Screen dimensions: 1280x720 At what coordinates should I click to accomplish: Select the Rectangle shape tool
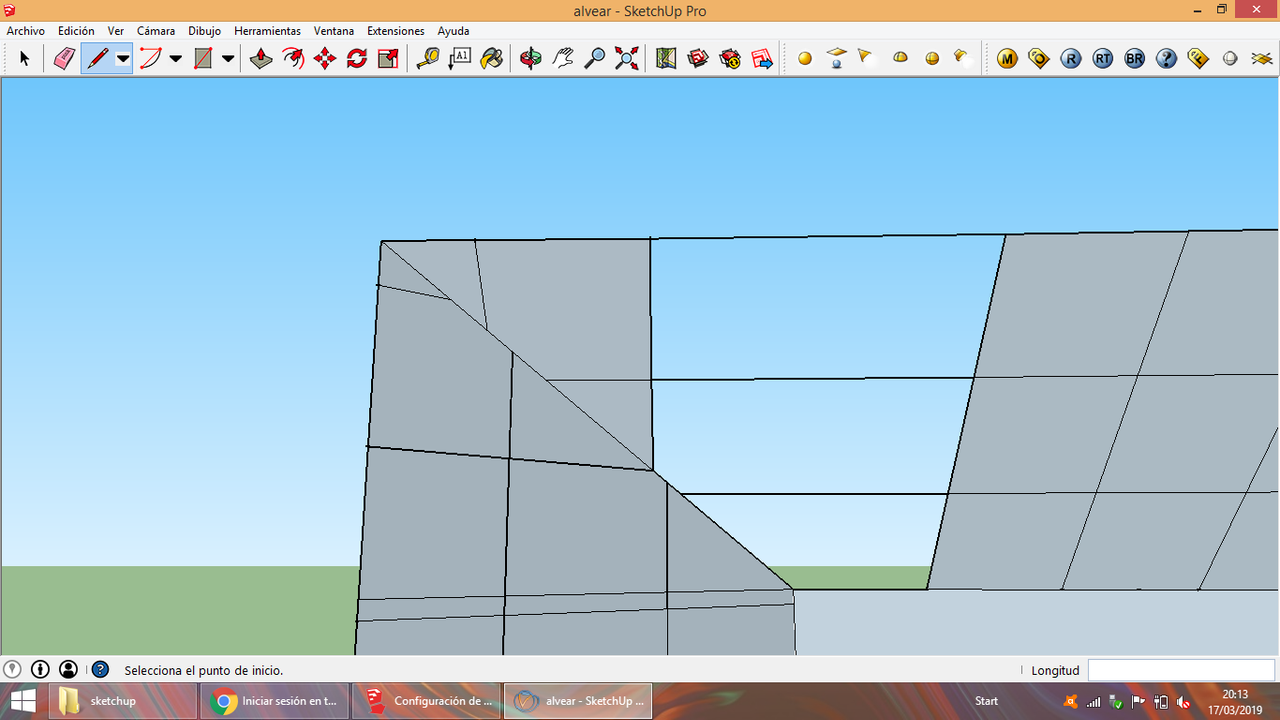click(x=203, y=59)
